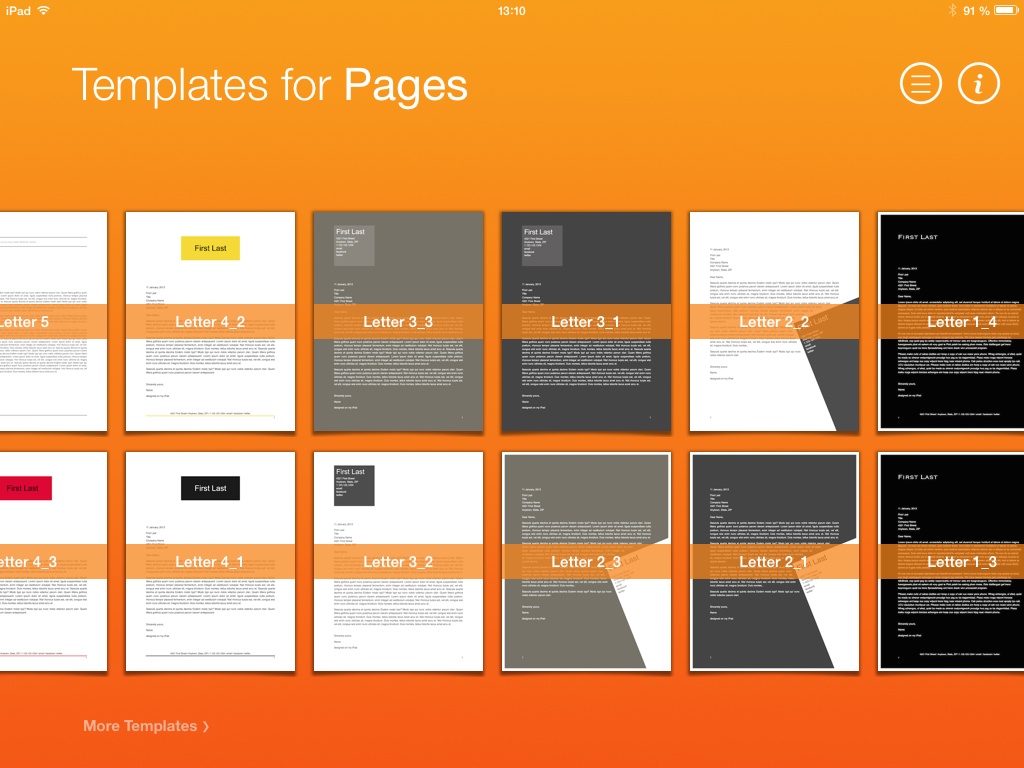Tap the Templates for Pages title
Image resolution: width=1024 pixels, height=768 pixels.
click(x=269, y=85)
